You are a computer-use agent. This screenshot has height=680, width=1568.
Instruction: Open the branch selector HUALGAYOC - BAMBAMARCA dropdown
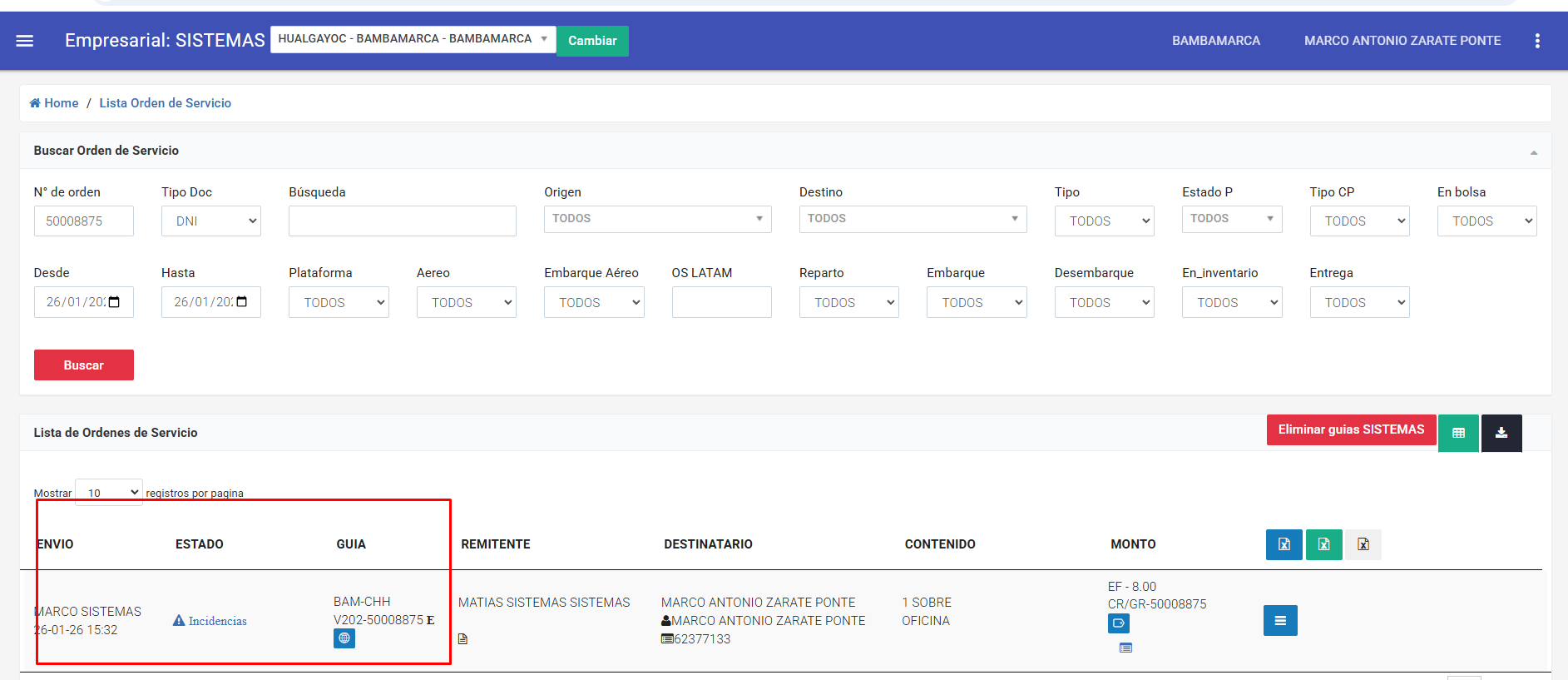pyautogui.click(x=413, y=39)
